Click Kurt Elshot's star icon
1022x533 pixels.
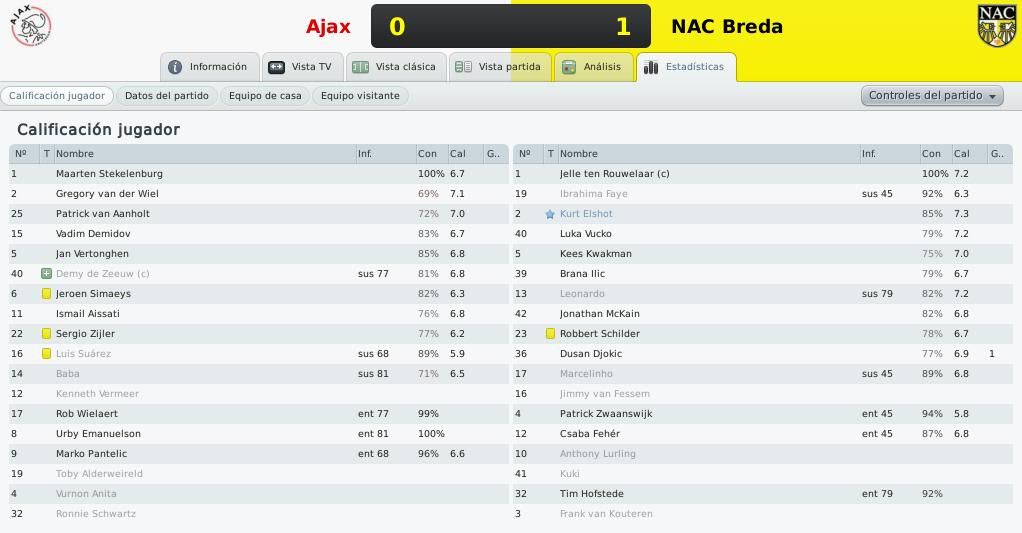(x=550, y=214)
